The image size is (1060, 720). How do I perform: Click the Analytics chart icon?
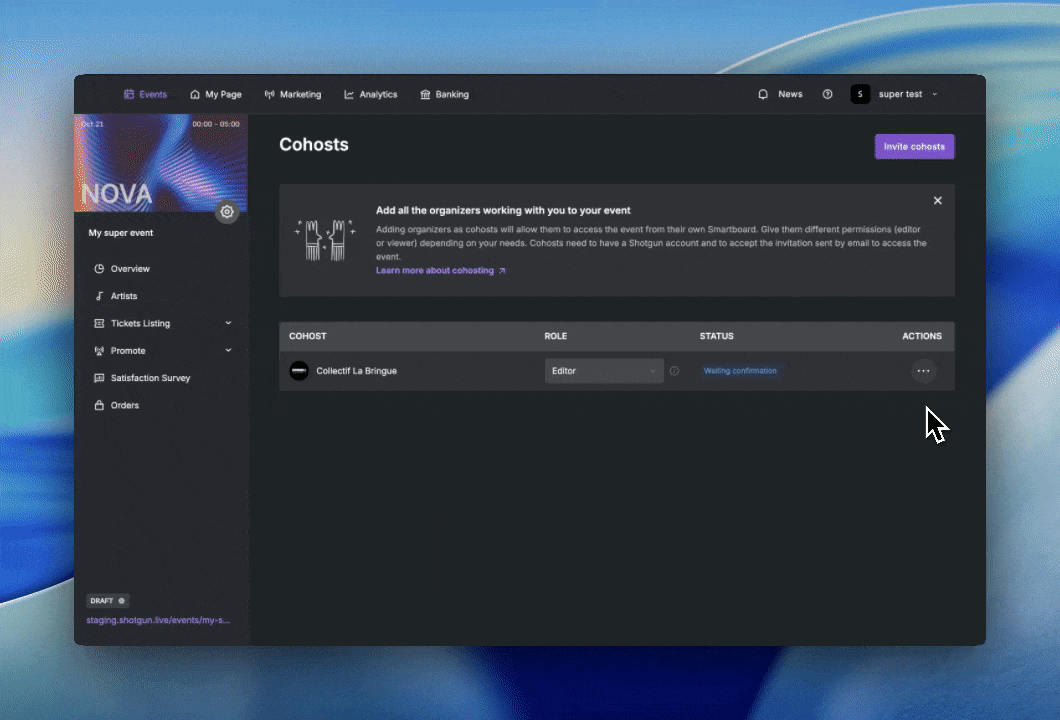click(x=349, y=95)
